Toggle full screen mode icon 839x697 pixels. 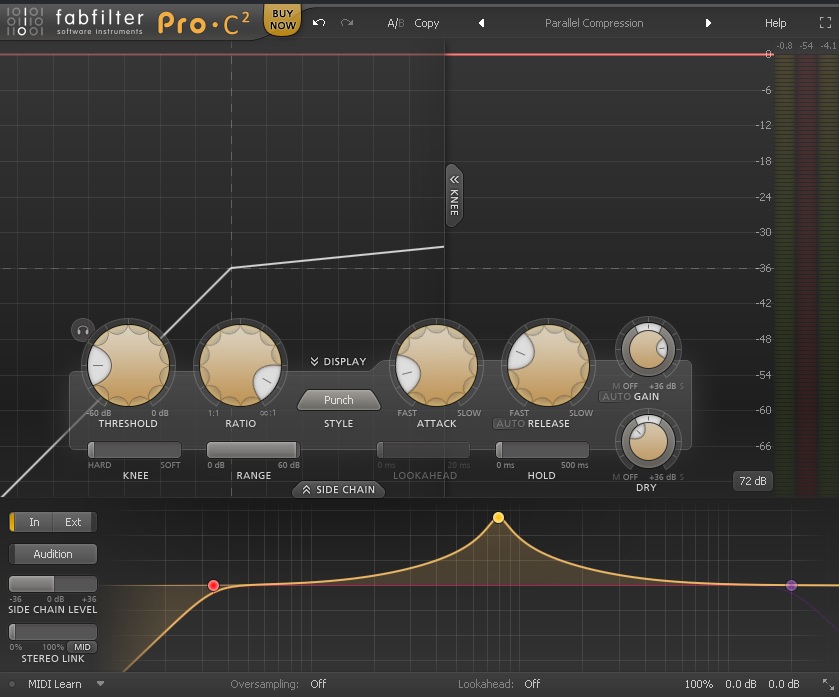[825, 22]
